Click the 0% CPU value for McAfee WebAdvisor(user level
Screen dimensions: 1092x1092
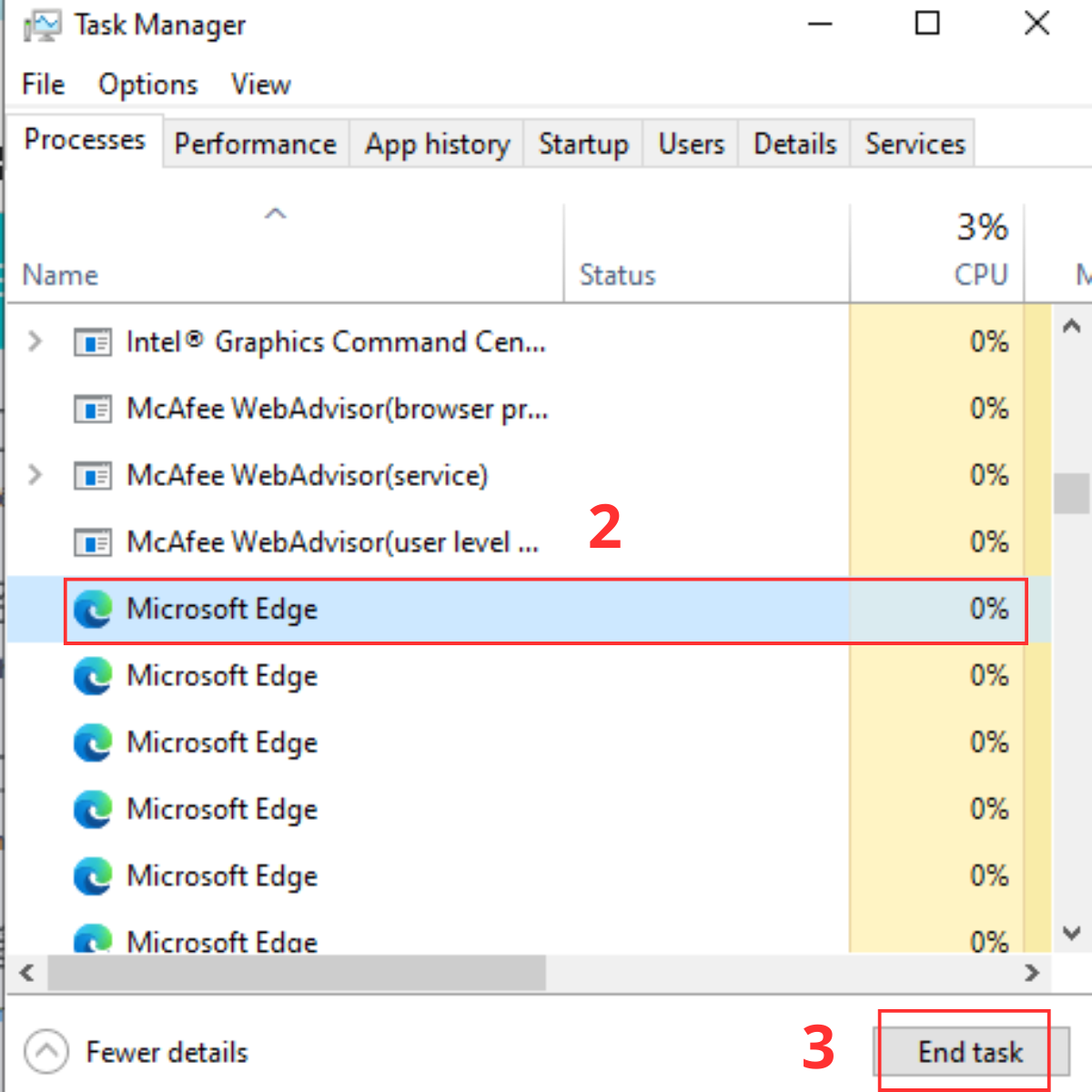[988, 542]
